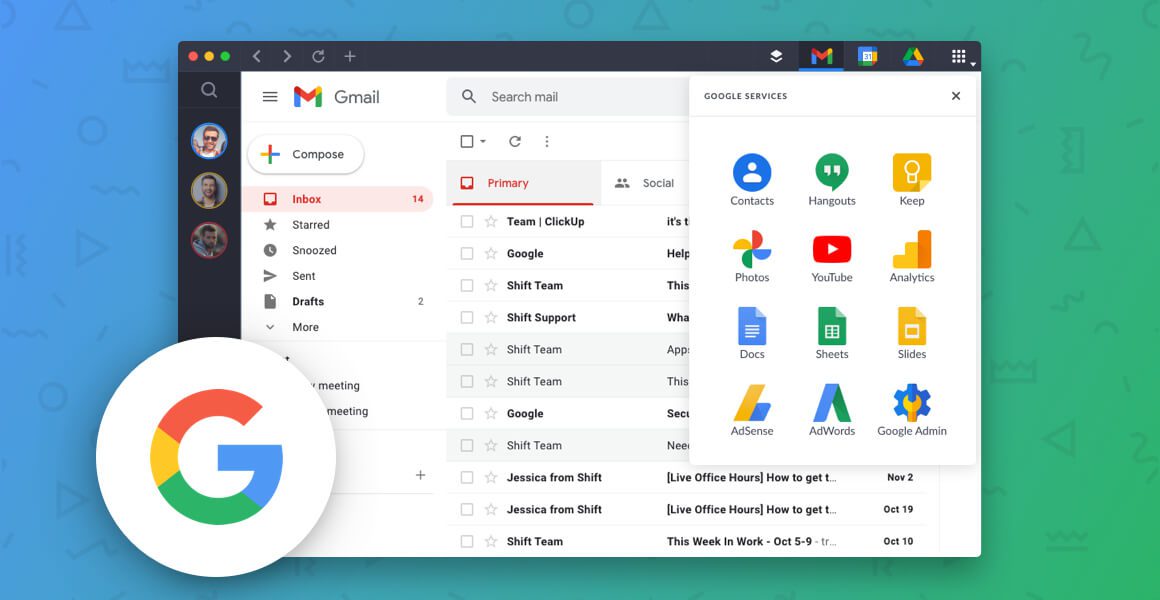This screenshot has width=1160, height=600.
Task: Click inside the Search mail field
Action: point(560,96)
